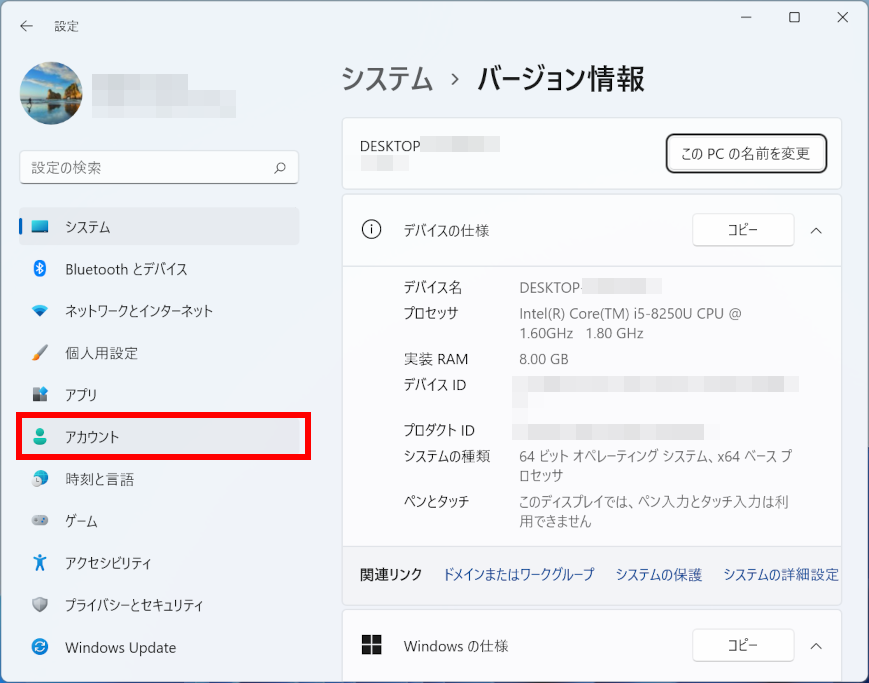
Task: Collapse the デバイスの仕様 section
Action: (x=816, y=230)
